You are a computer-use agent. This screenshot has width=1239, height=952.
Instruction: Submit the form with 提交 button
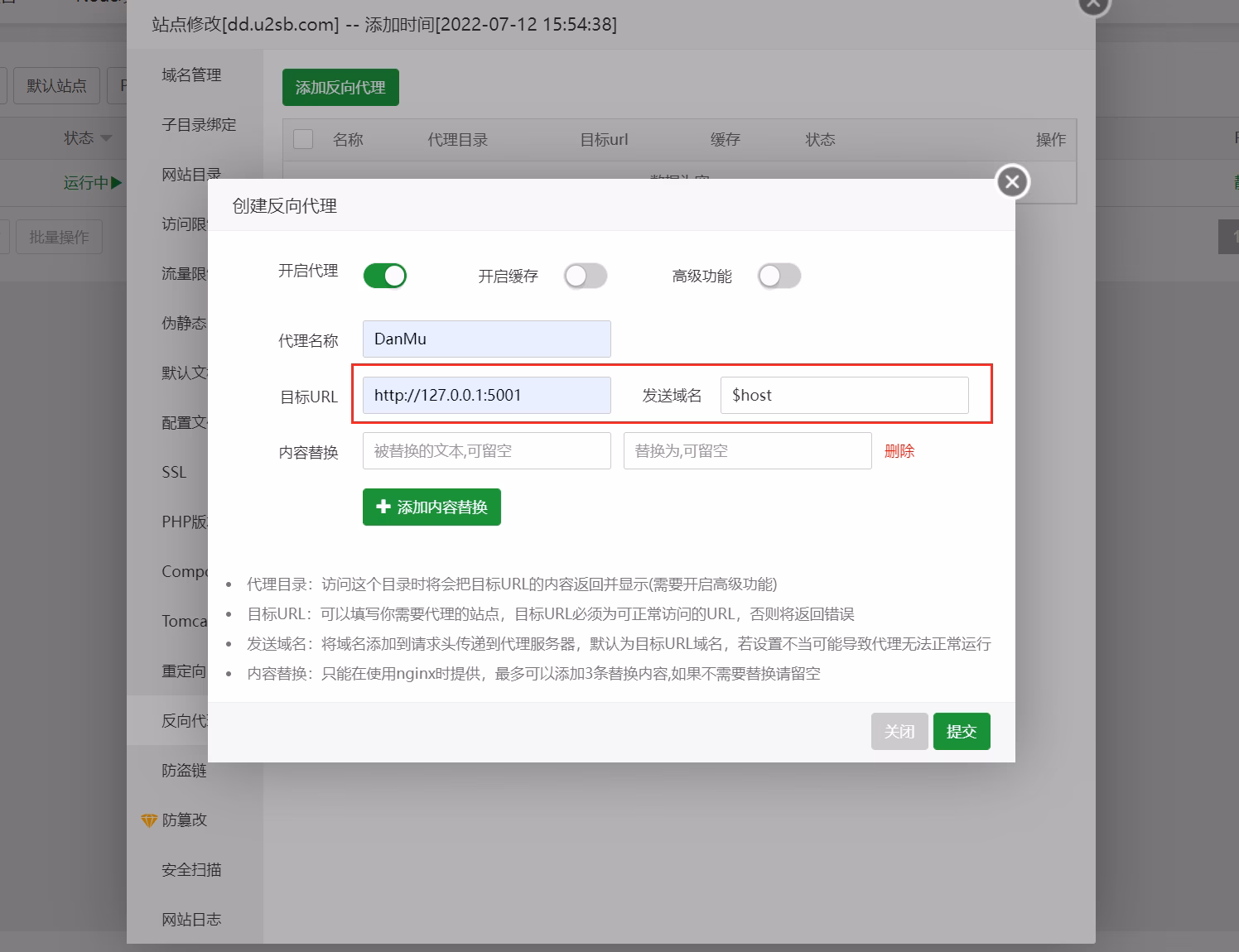(962, 732)
